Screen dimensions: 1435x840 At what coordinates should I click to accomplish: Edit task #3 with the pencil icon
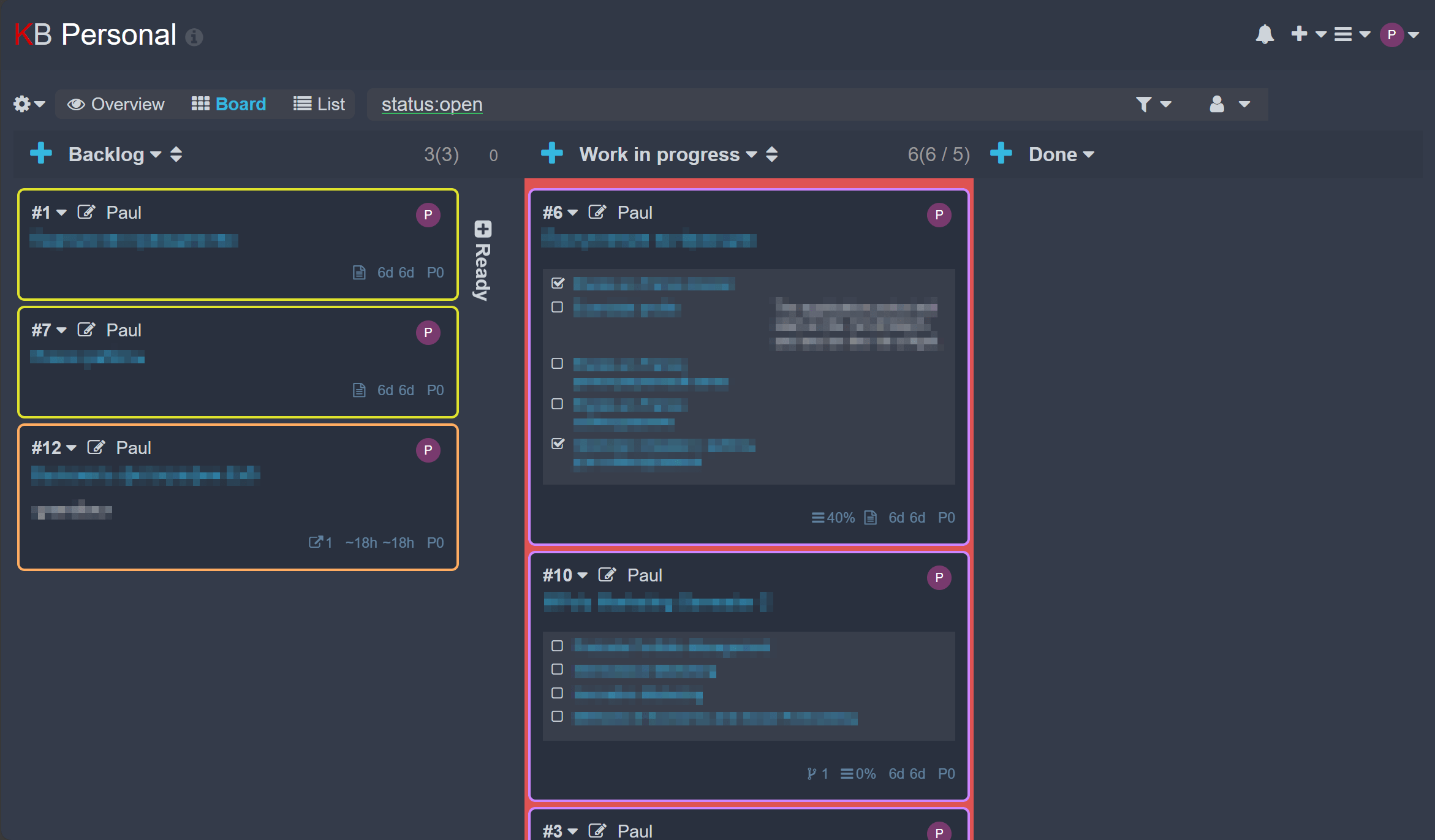click(x=597, y=831)
